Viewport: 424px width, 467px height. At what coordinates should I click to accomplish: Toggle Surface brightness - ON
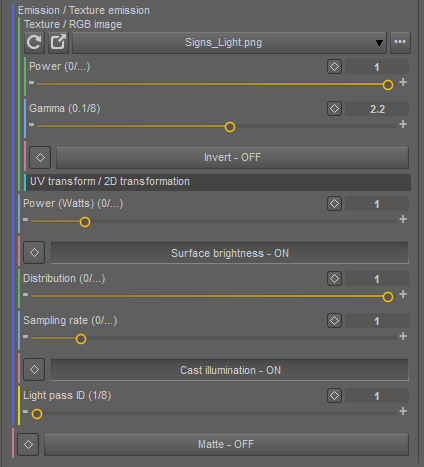click(x=230, y=253)
